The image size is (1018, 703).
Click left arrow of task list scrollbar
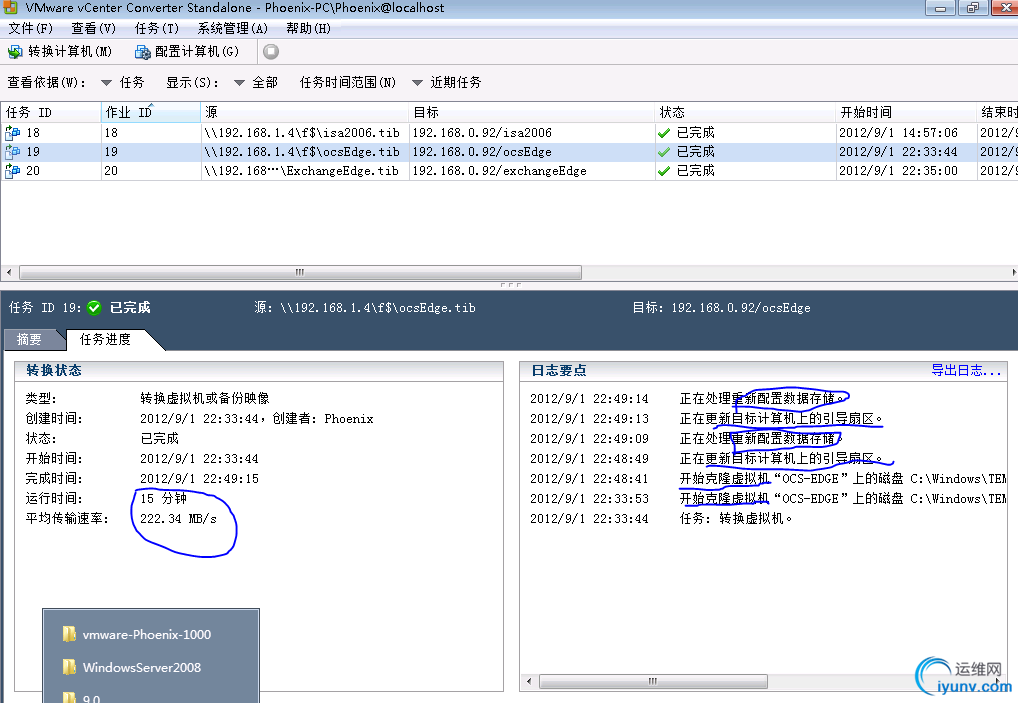point(8,272)
